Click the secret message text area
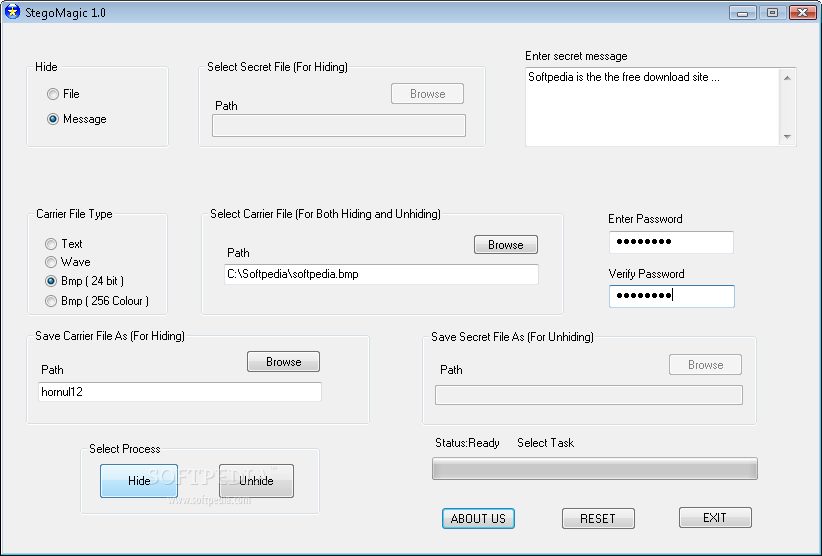The image size is (822, 556). pyautogui.click(x=653, y=107)
